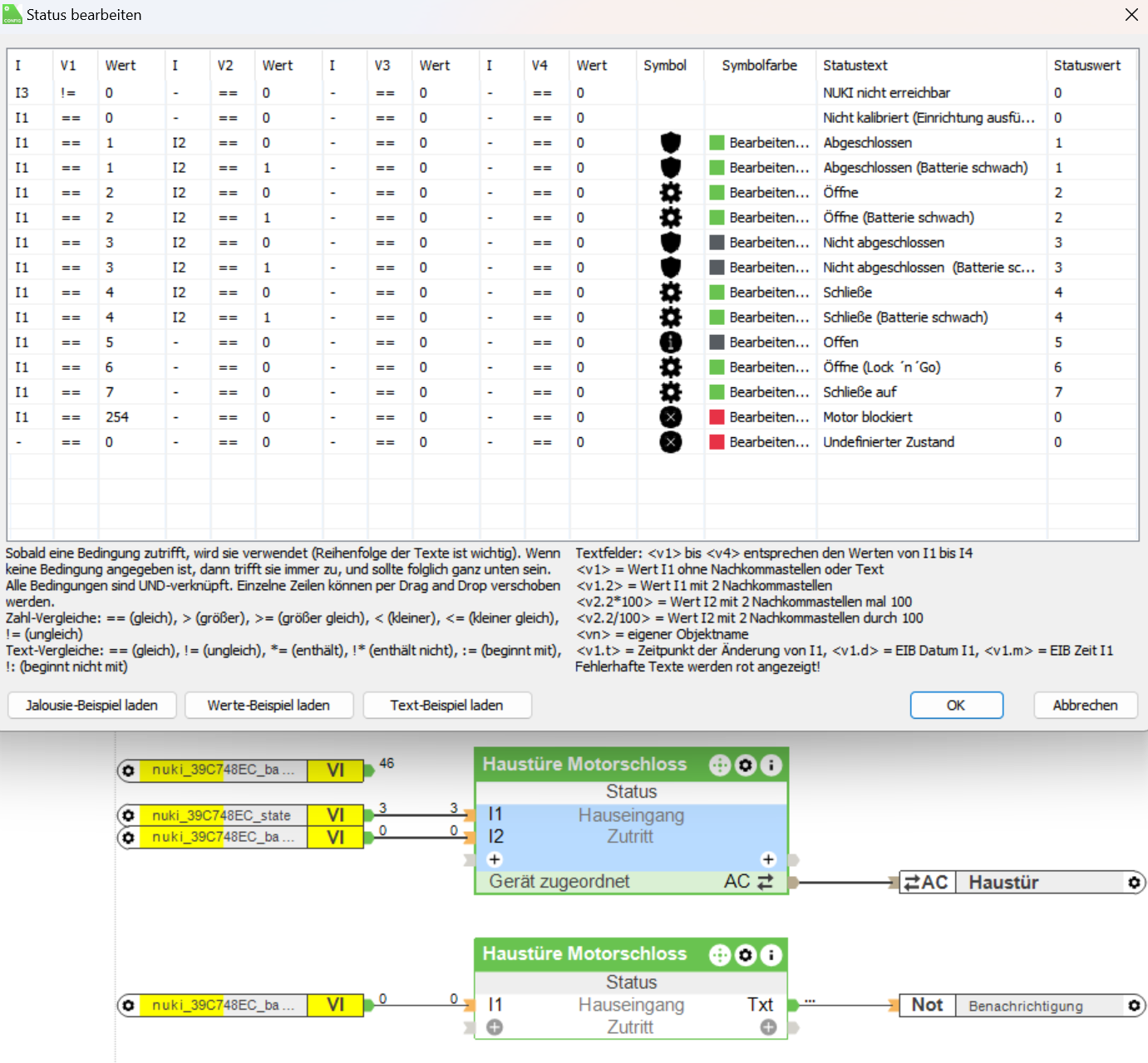
Task: Click Jalousie-Beispiel laden button
Action: [x=91, y=705]
